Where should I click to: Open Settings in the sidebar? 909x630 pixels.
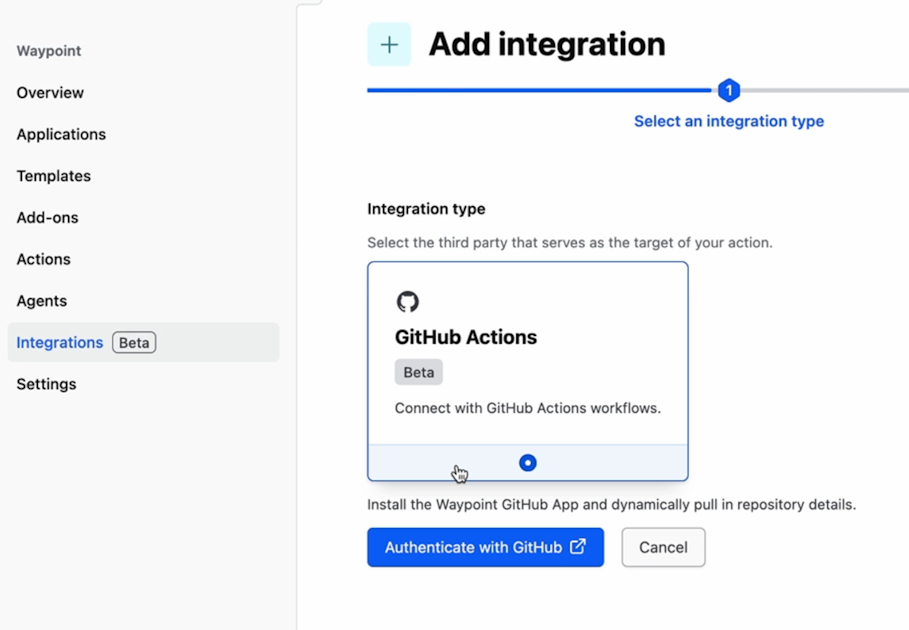46,384
